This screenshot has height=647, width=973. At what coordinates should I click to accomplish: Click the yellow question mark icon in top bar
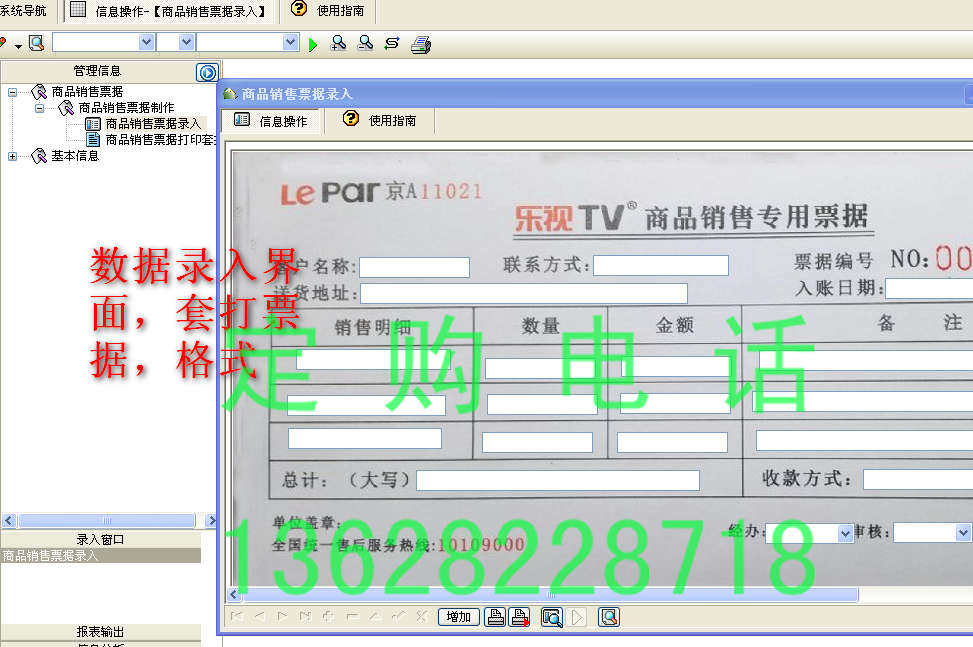coord(298,9)
